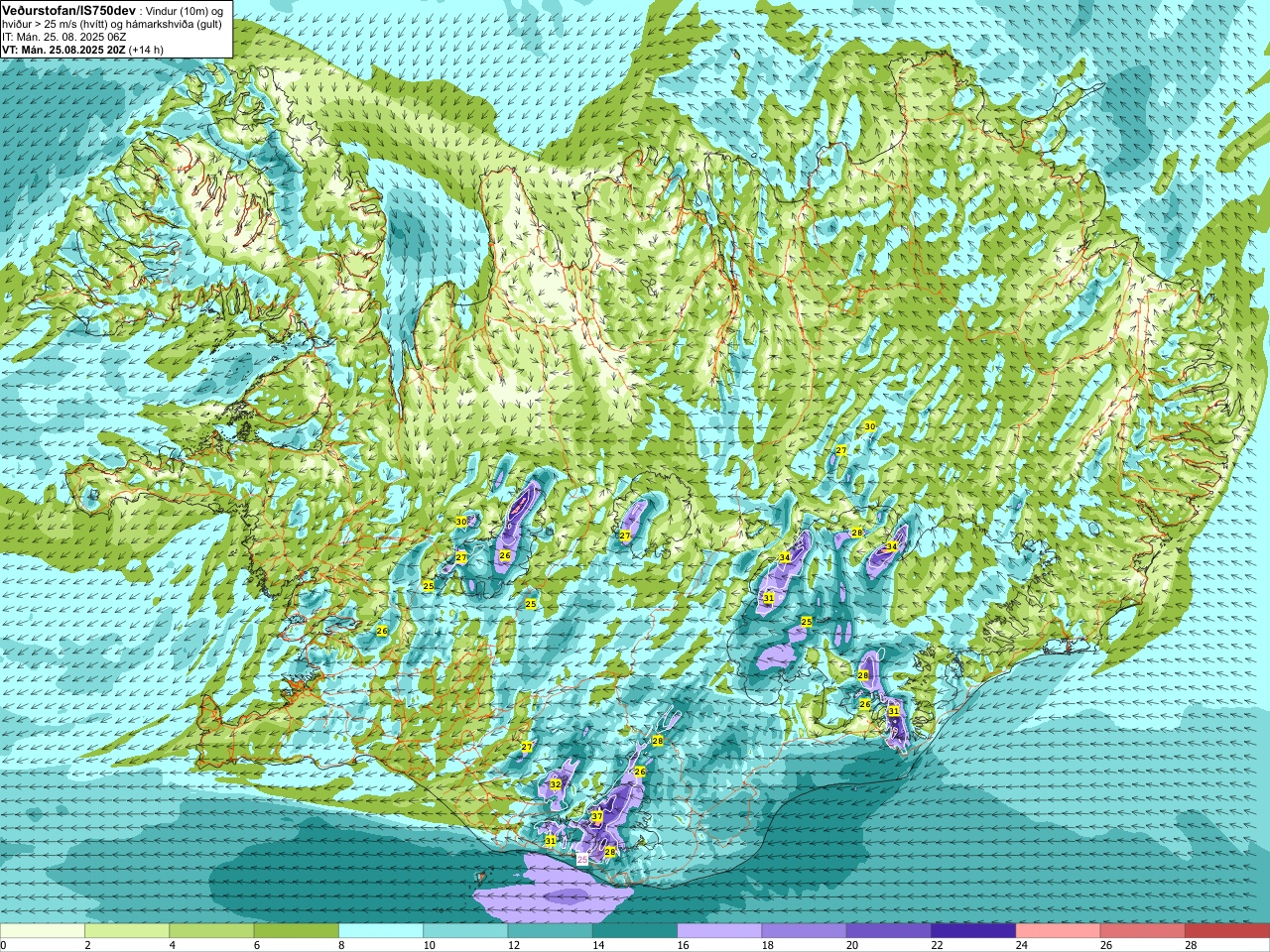Click the legend scale tick number "14"

pos(598,945)
